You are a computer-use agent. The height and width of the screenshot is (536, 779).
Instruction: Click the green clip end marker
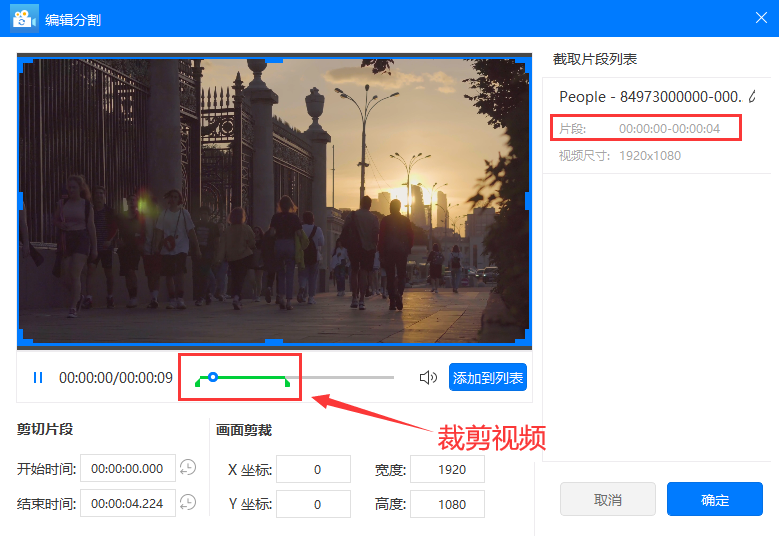(287, 382)
